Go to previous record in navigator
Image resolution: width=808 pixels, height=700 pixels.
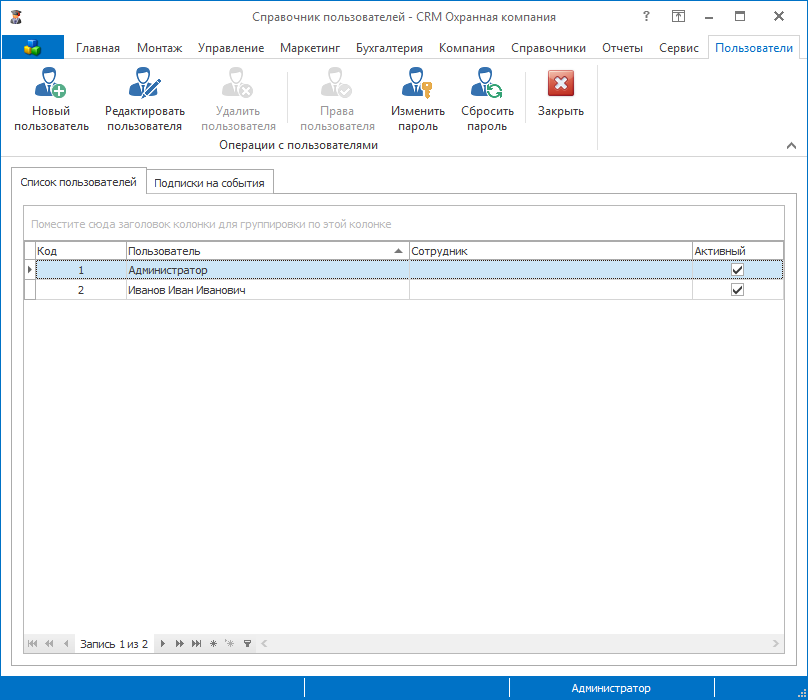[65, 643]
